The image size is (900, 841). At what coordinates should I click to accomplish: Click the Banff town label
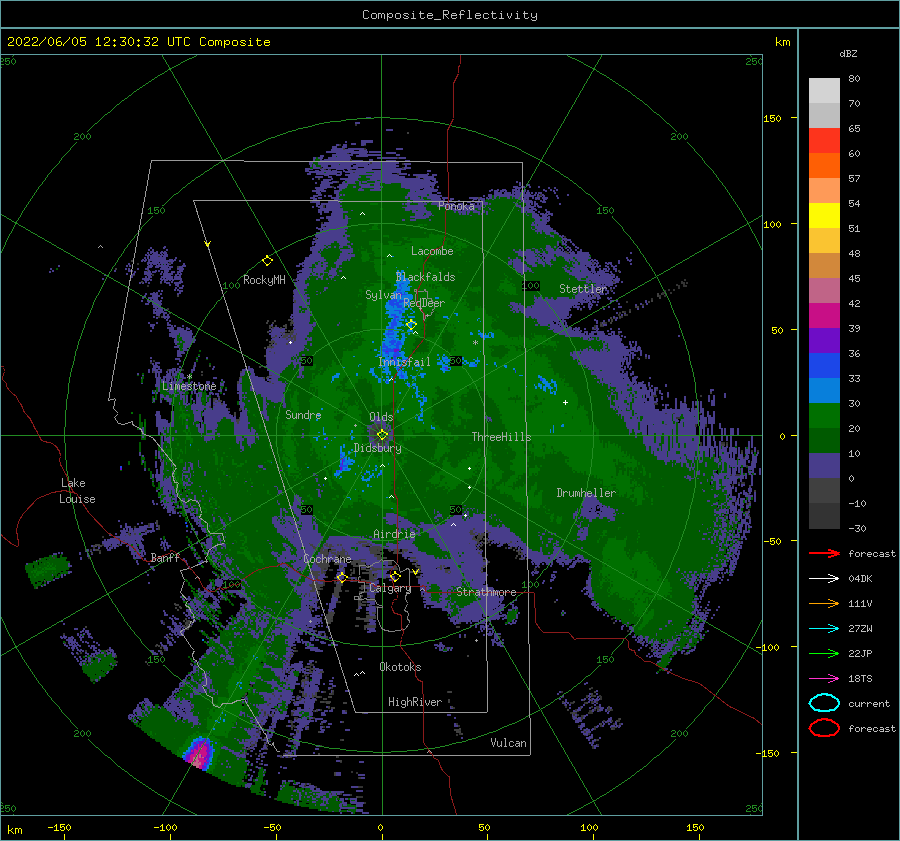165,558
